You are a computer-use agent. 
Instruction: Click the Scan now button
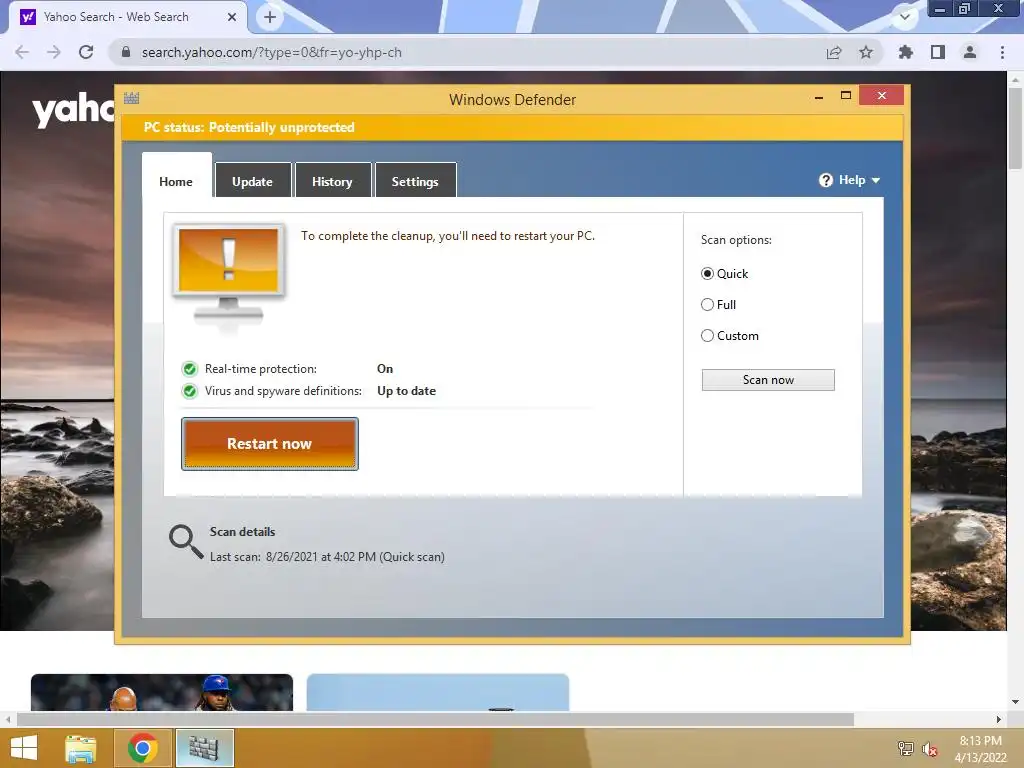(x=768, y=380)
